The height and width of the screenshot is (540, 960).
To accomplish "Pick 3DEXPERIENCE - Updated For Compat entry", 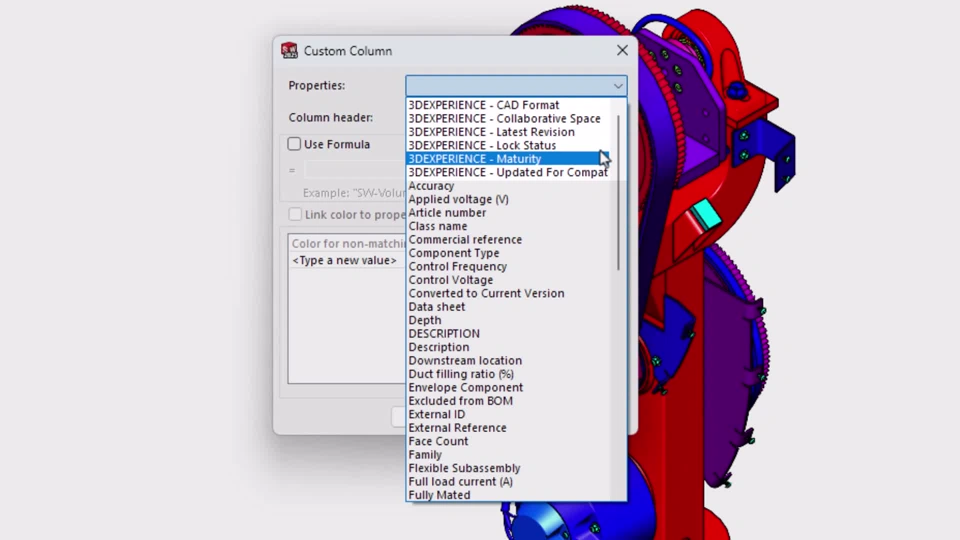I will tap(508, 173).
